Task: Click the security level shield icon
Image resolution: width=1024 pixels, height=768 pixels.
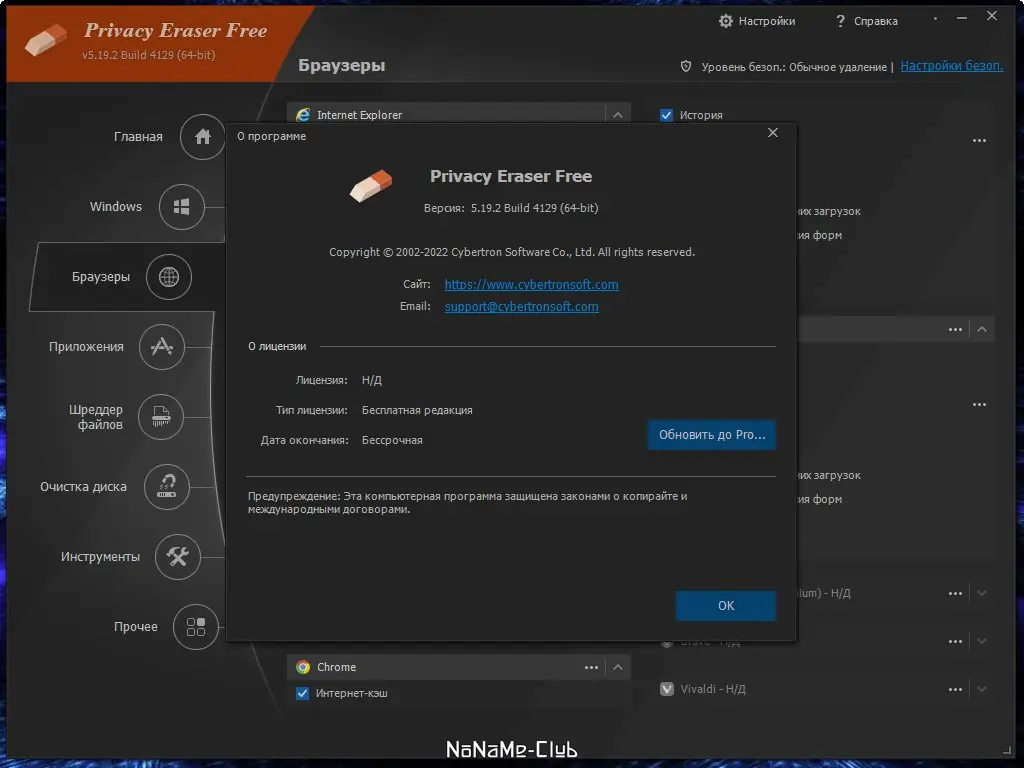Action: 686,66
